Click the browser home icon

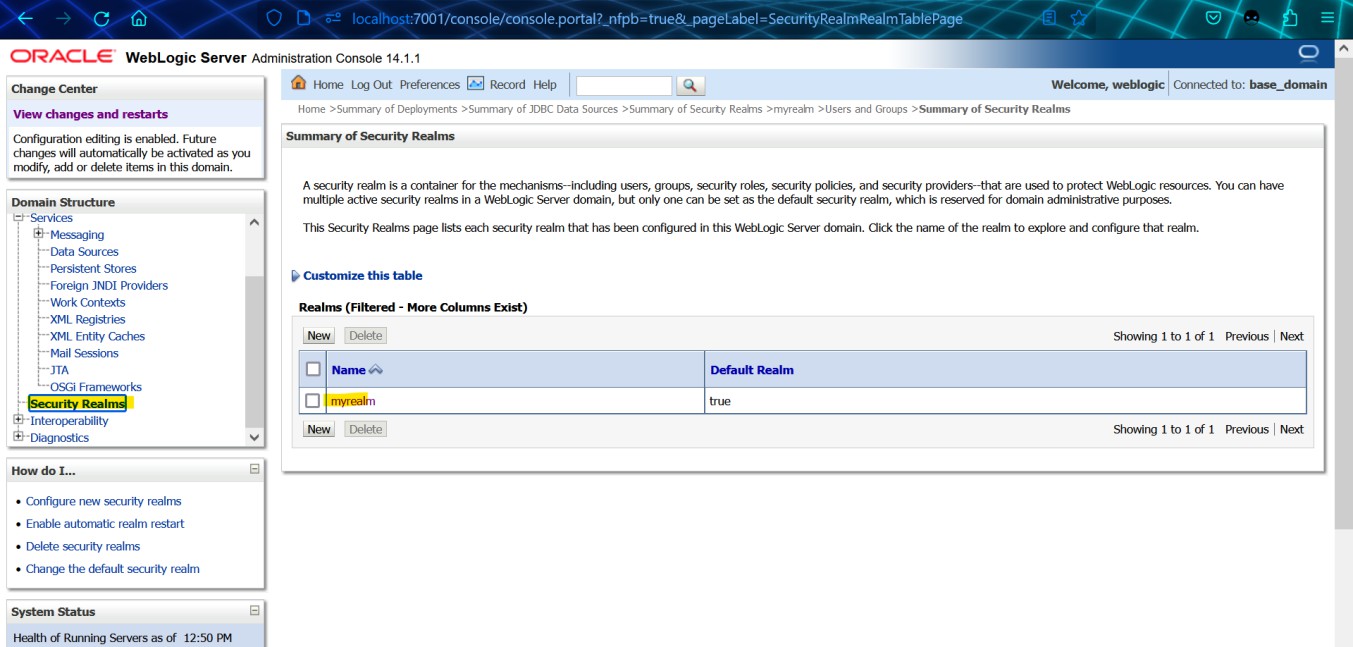pos(139,18)
